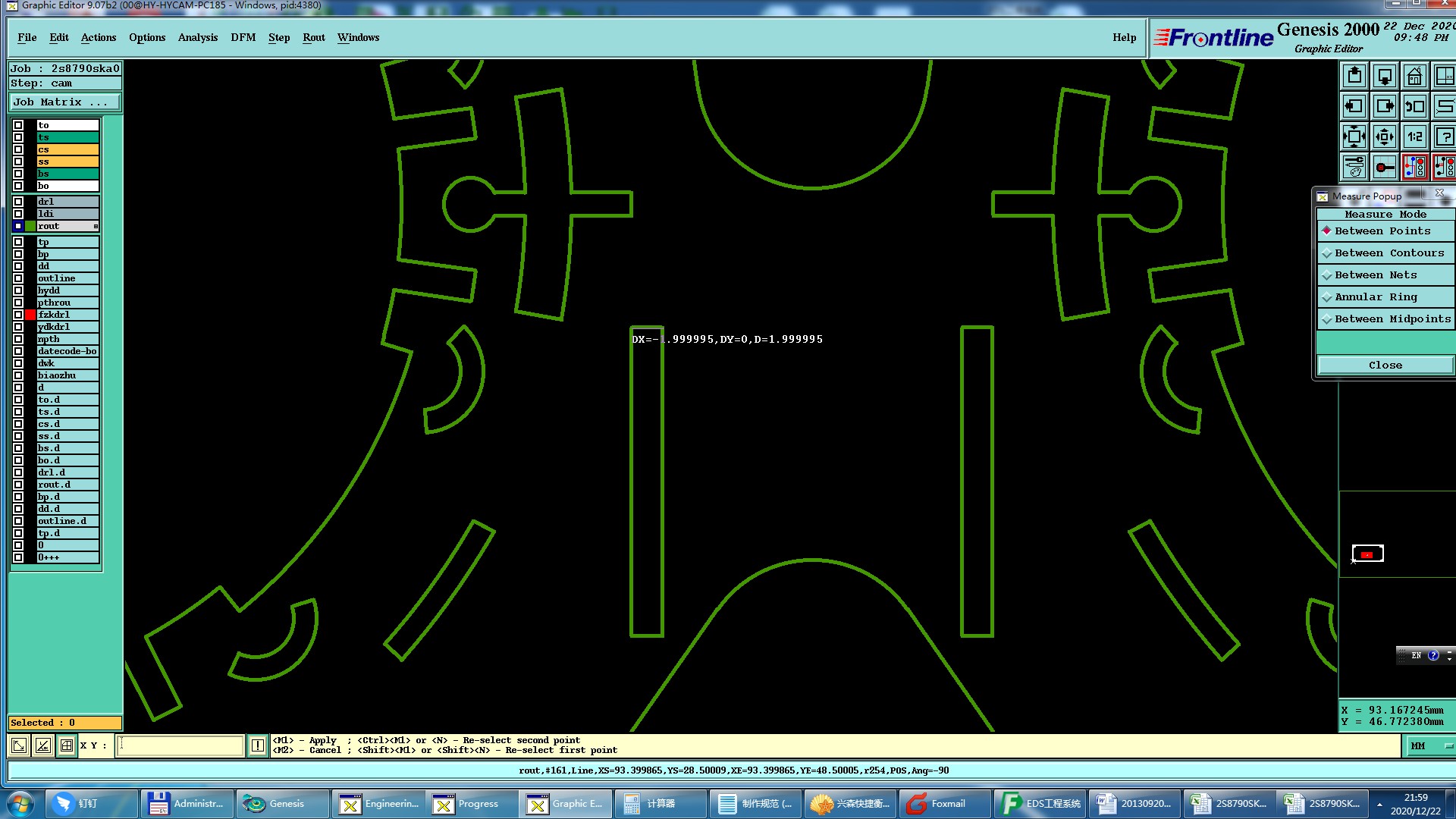The height and width of the screenshot is (819, 1456).
Task: Expand the rout layer options marker
Action: (96, 226)
